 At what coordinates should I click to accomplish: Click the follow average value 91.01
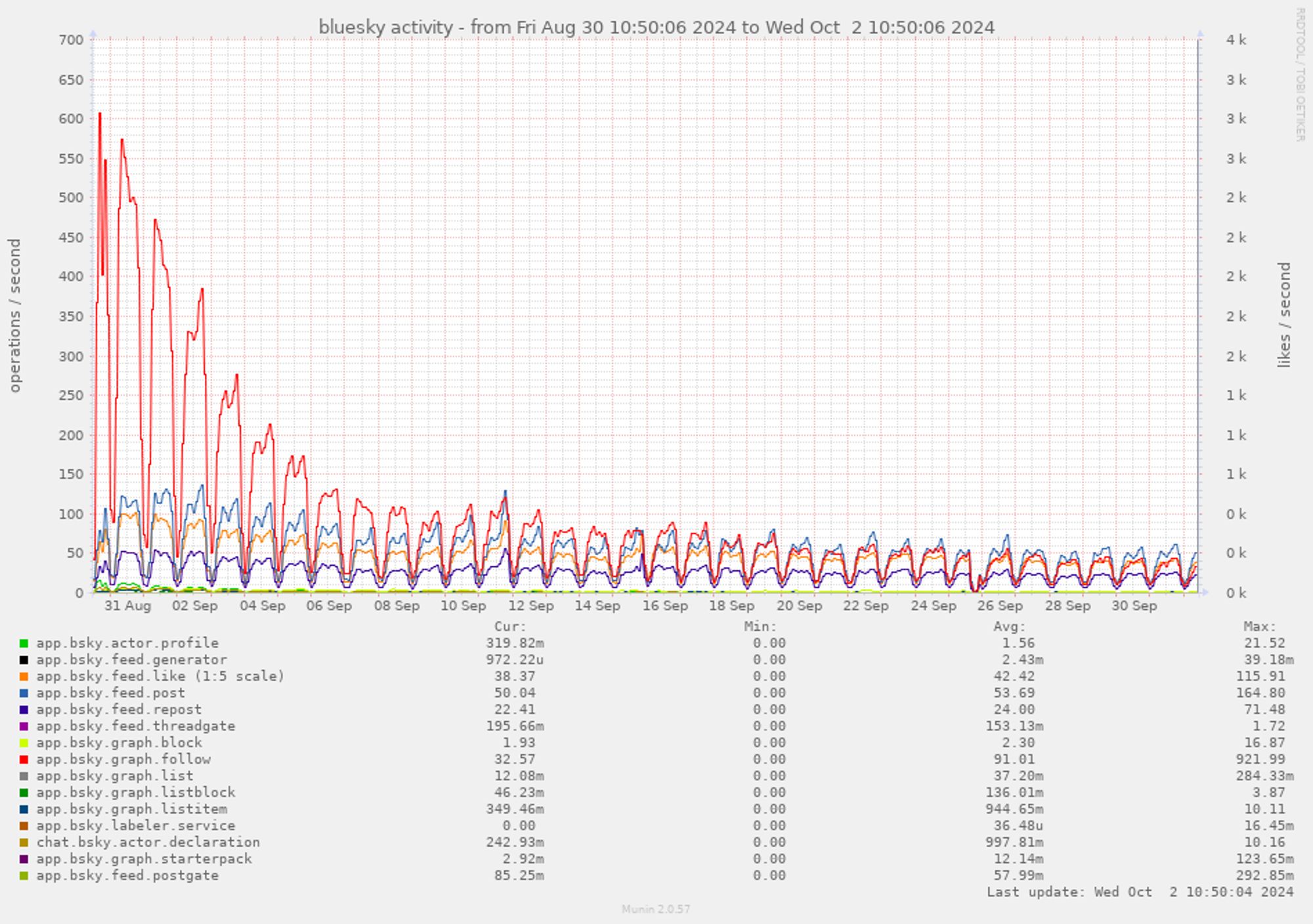pos(1014,759)
